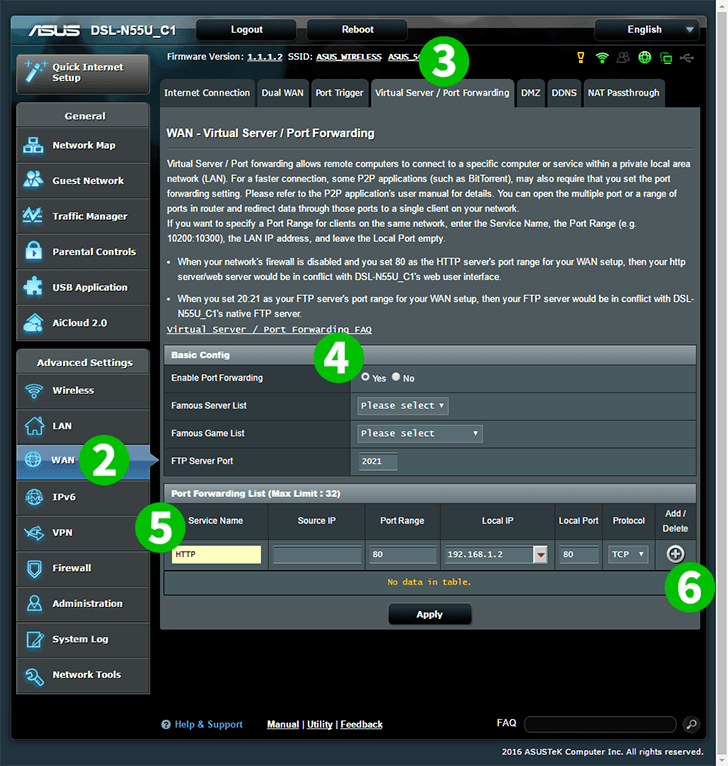The image size is (728, 766).
Task: Click the Logout button
Action: click(x=246, y=30)
